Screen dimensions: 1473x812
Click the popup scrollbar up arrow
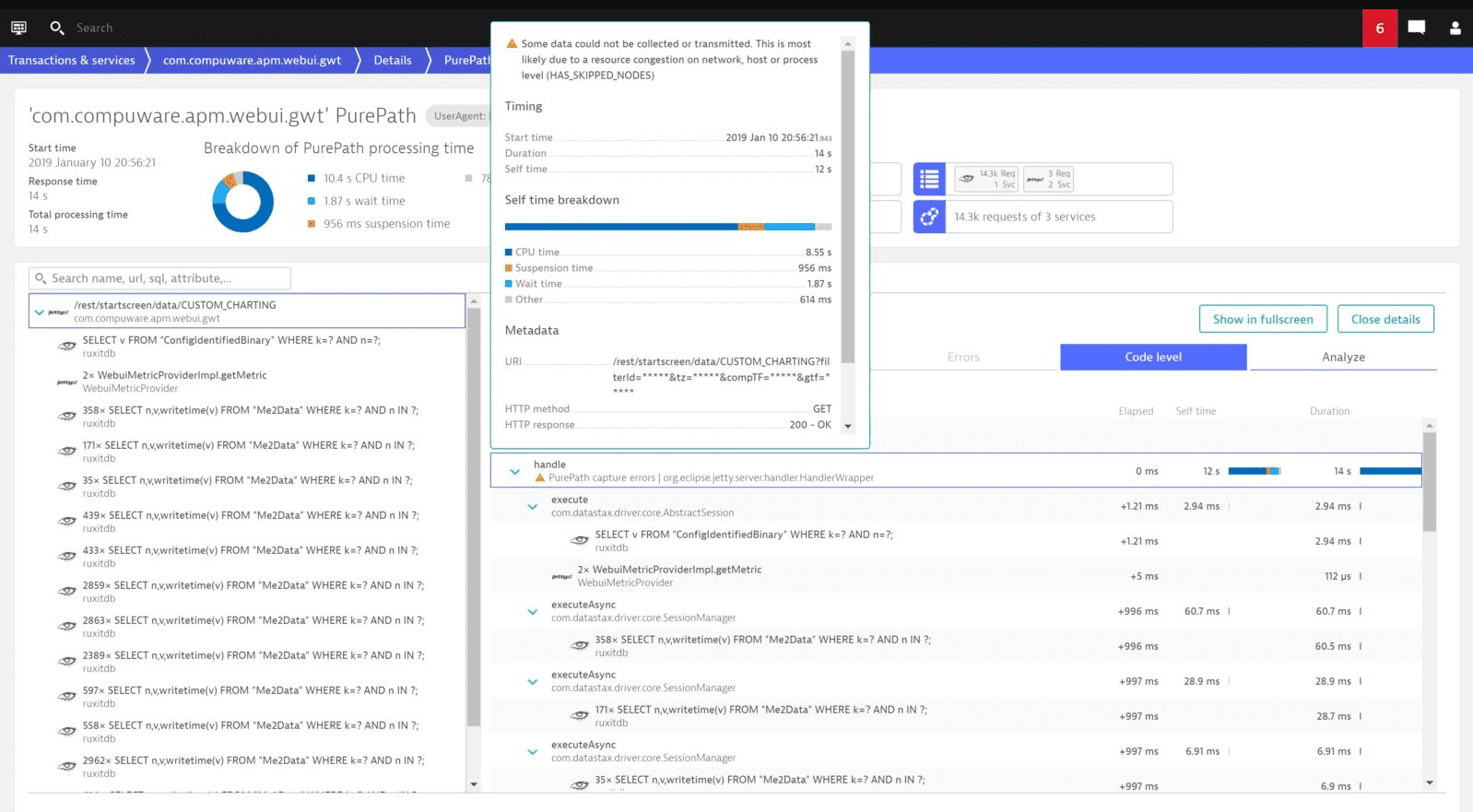tap(848, 43)
